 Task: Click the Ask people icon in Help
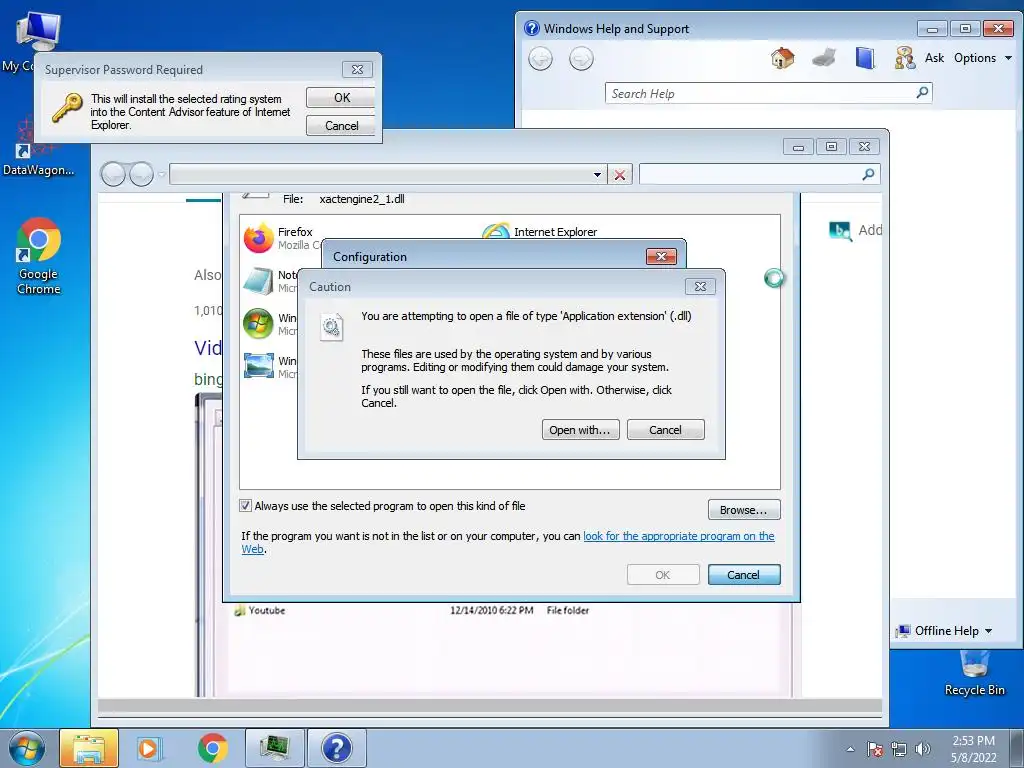904,58
